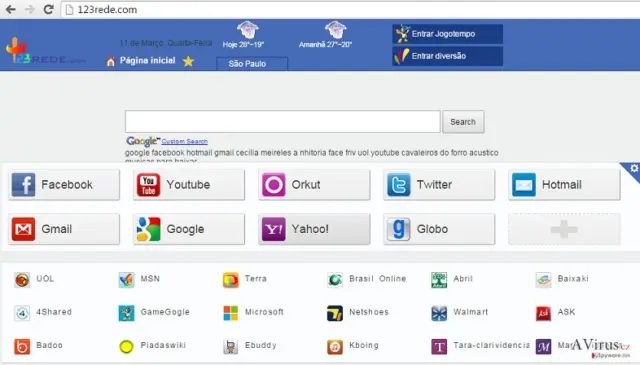The width and height of the screenshot is (640, 365).
Task: Click the Orkut pink circle icon
Action: click(x=273, y=185)
